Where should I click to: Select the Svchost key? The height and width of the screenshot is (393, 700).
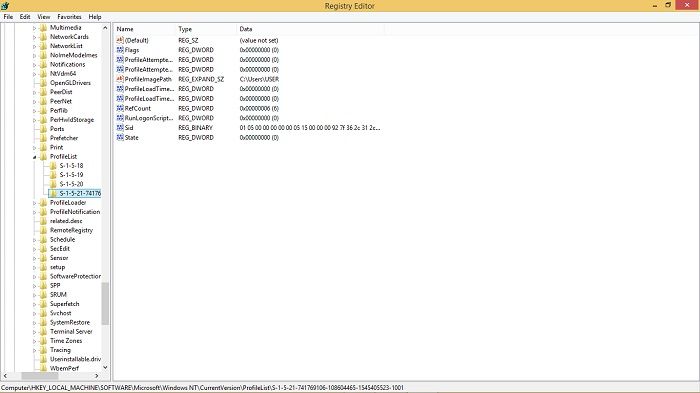[x=61, y=313]
